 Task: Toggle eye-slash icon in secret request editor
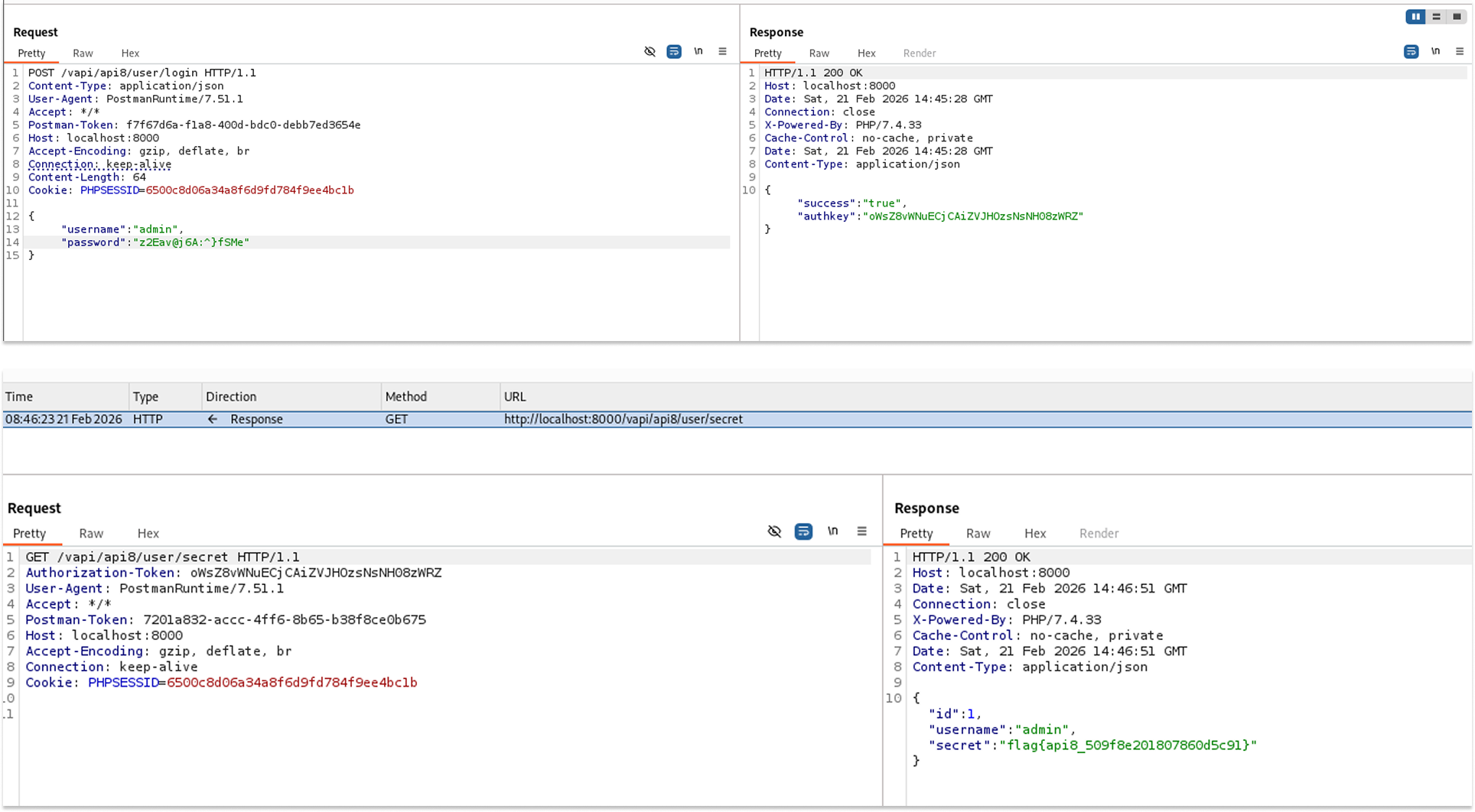(774, 531)
